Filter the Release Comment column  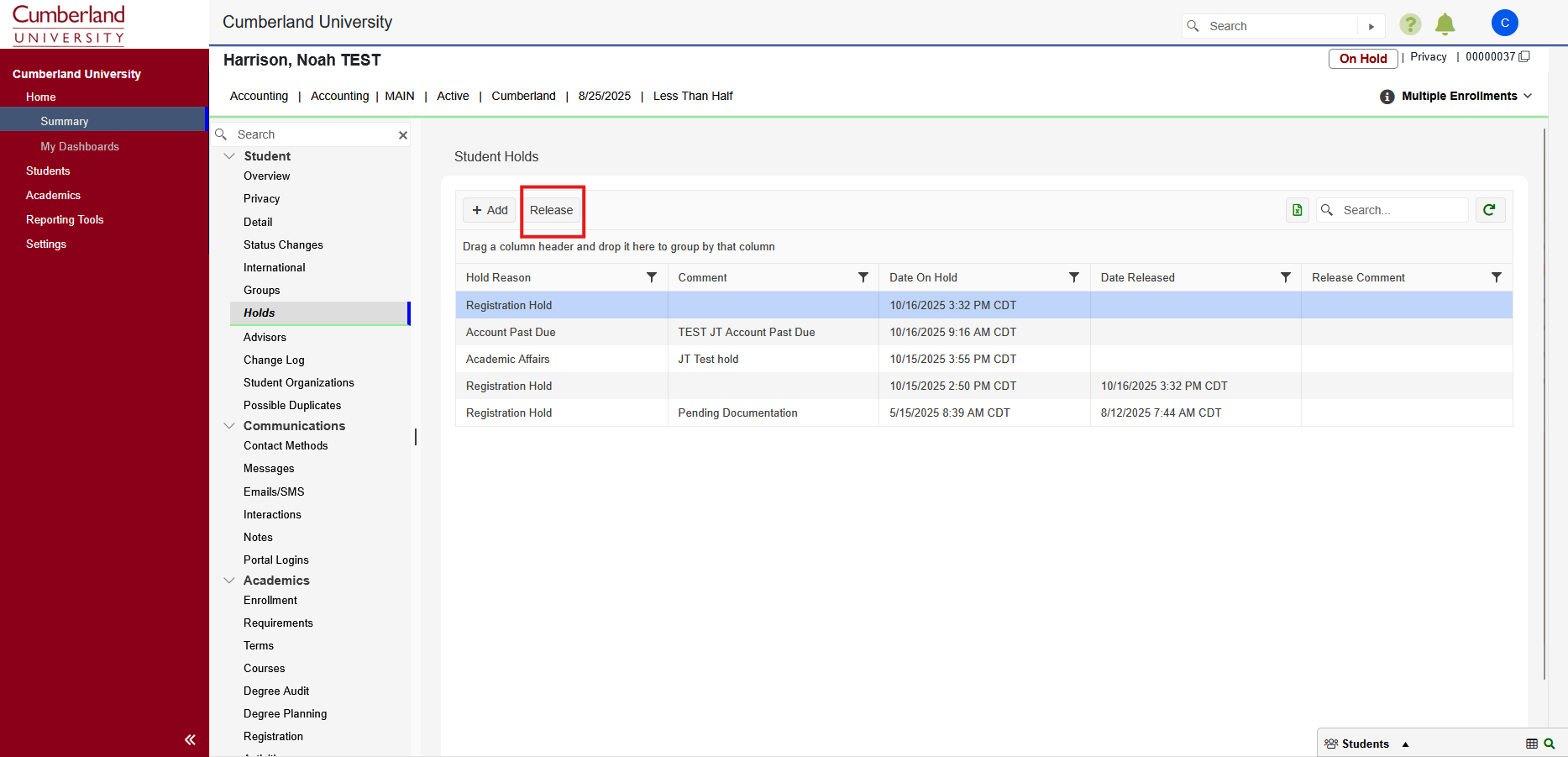(x=1497, y=277)
